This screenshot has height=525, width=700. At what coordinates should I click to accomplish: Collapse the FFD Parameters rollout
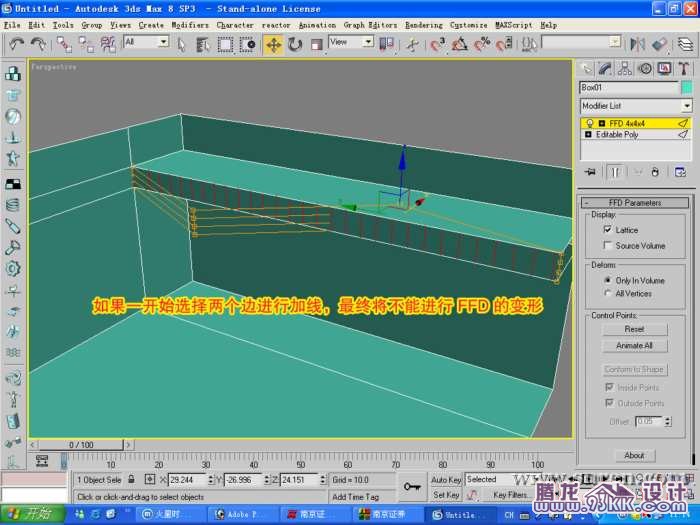pos(635,203)
